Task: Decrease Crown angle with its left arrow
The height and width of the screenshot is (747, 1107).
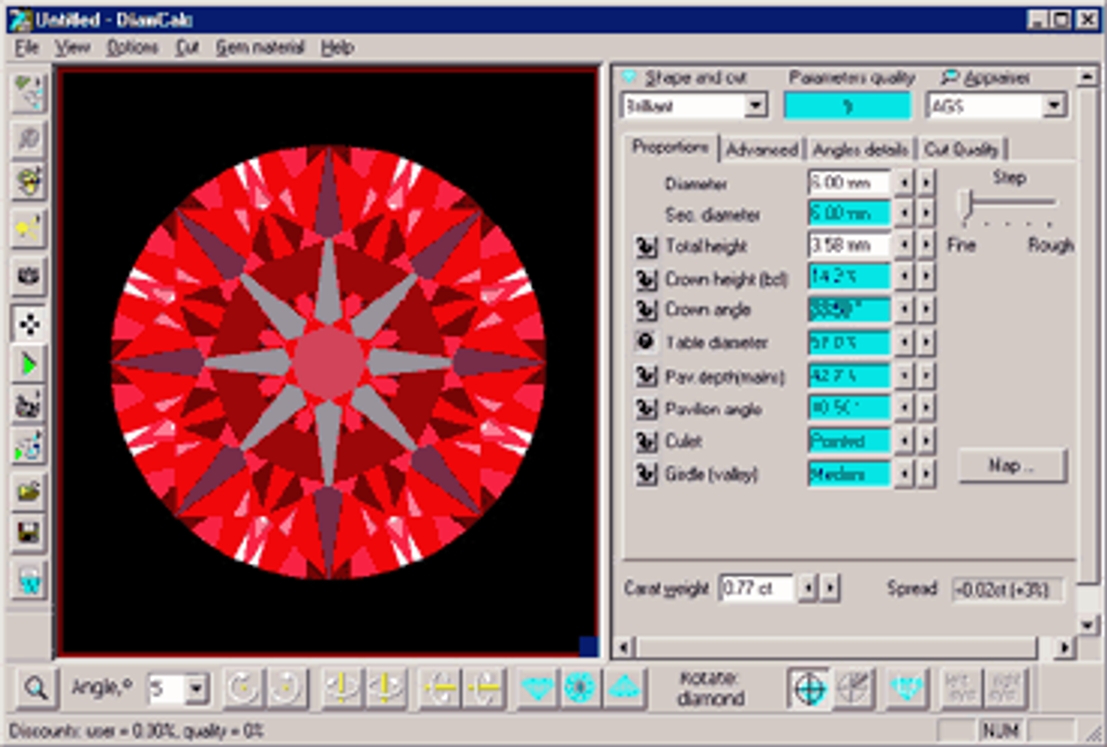Action: tap(903, 309)
